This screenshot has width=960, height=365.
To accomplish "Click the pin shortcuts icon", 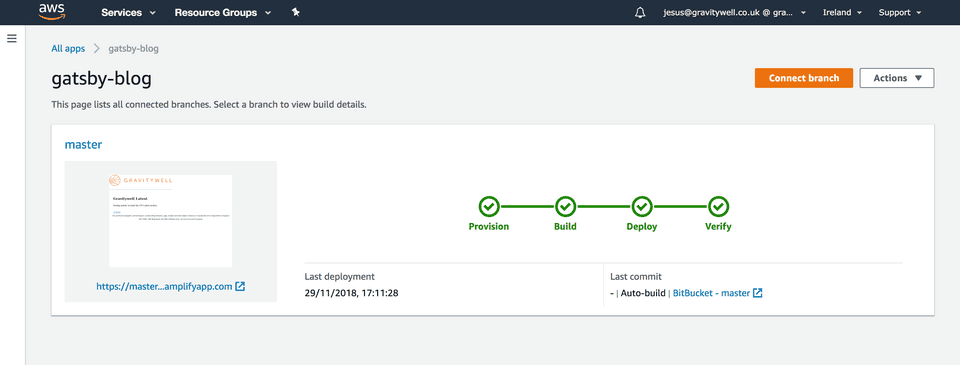I will pyautogui.click(x=296, y=12).
